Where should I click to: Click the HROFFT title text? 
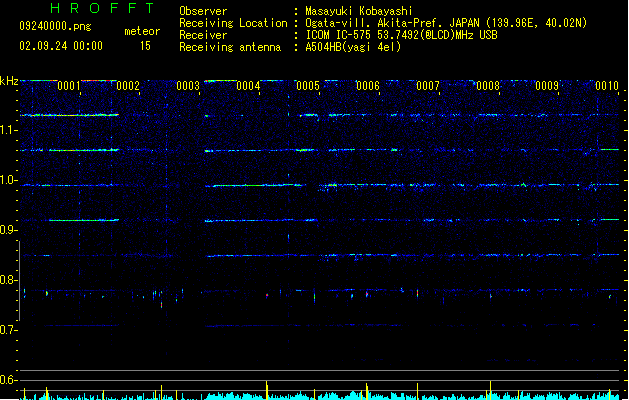tap(102, 8)
